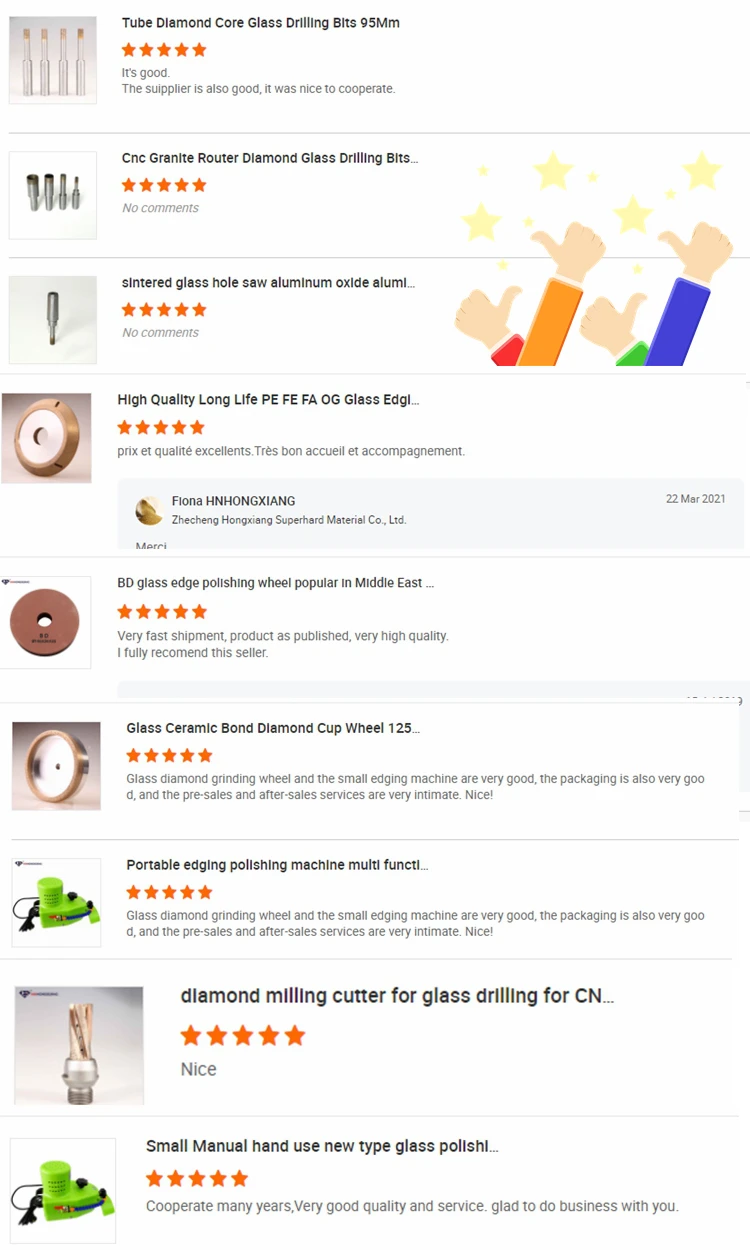Screen dimensions: 750x1250
Task: Open Glass Ceramic Bond Diamond Cup Wheel image
Action: tap(56, 765)
